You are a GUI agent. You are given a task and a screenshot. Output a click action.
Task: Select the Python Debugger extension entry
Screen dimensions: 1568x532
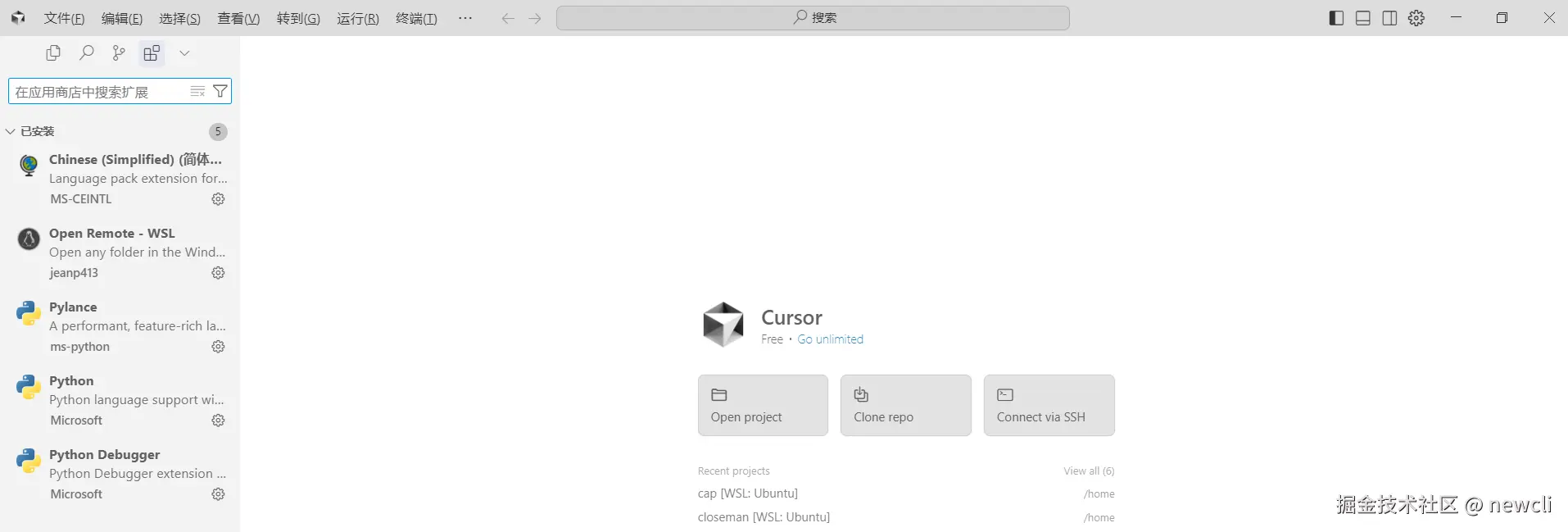[120, 474]
